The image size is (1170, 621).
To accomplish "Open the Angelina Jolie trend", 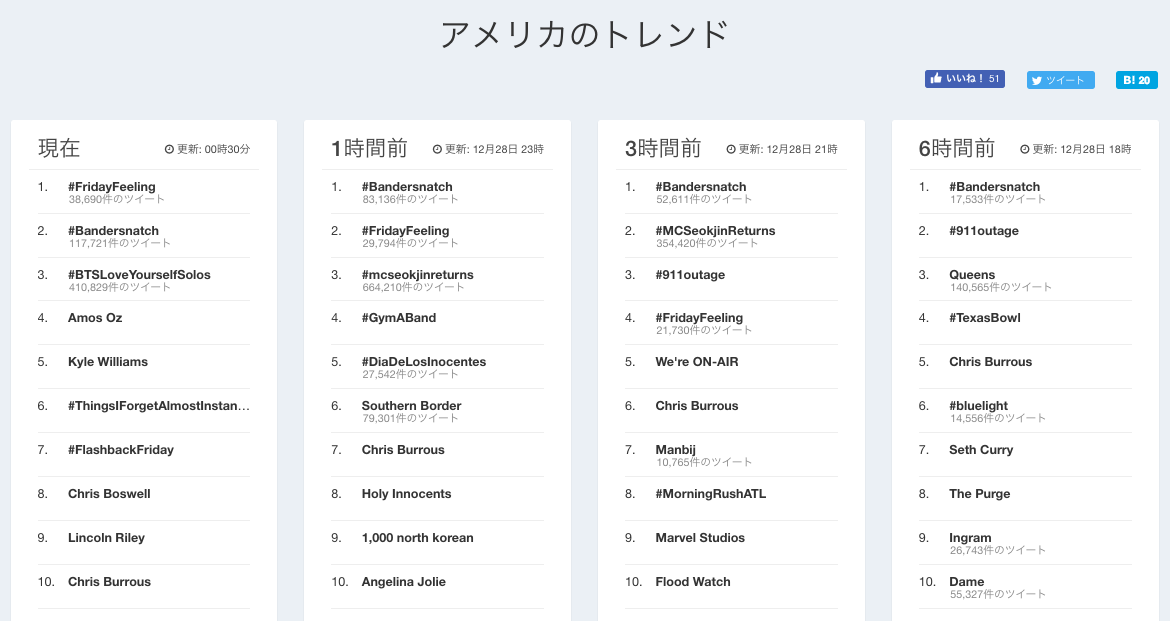I will pos(404,582).
